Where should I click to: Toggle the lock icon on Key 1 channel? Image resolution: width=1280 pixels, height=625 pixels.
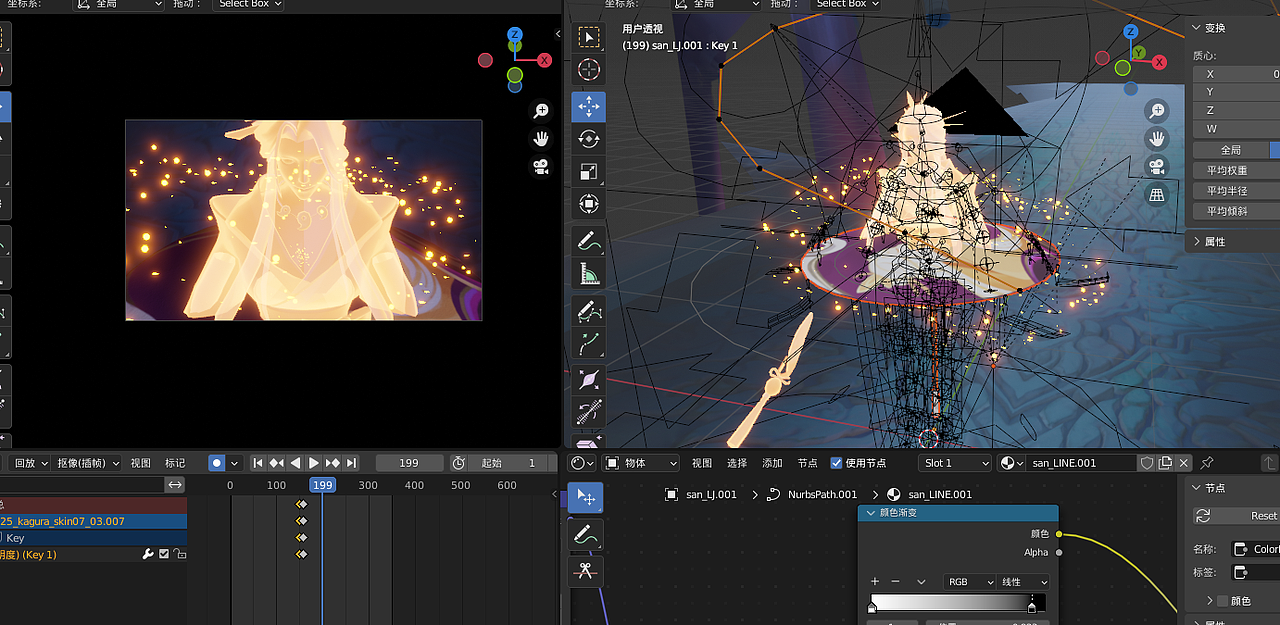pyautogui.click(x=180, y=554)
